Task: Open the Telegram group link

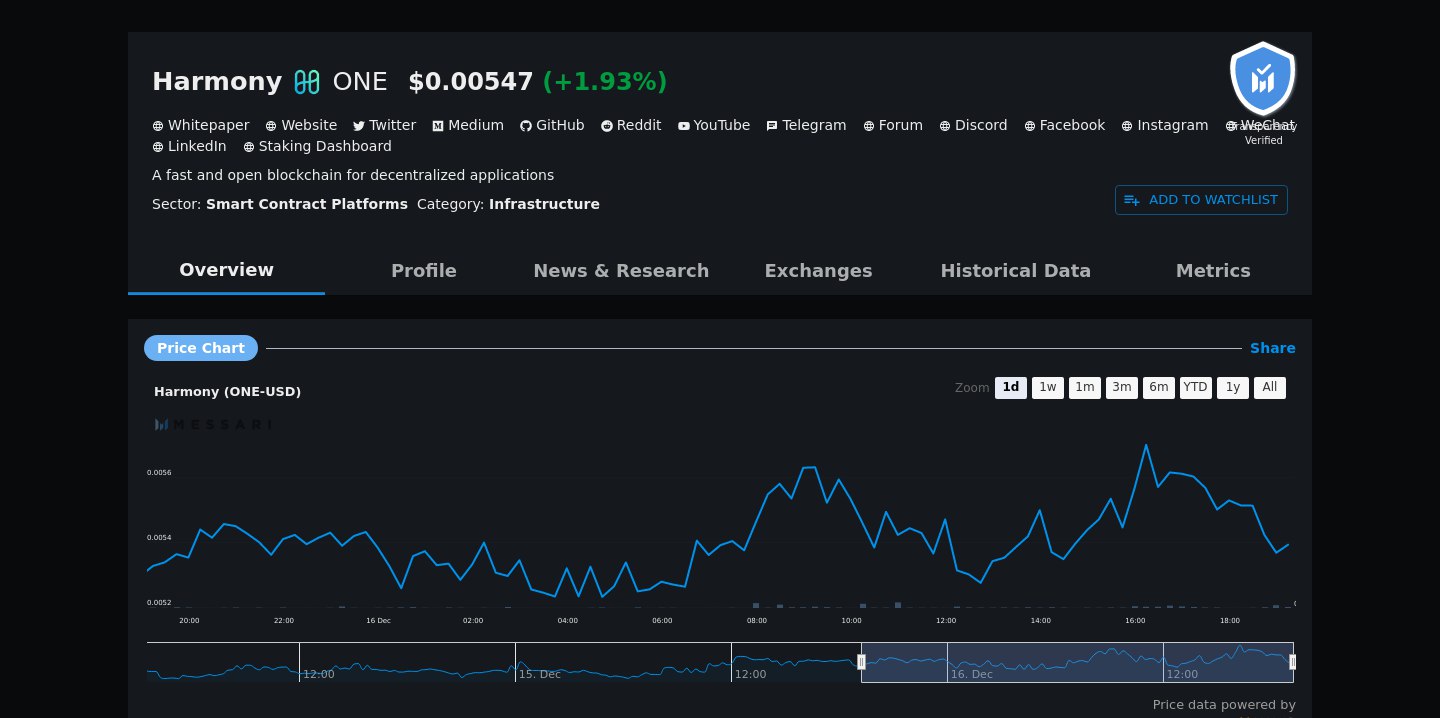Action: click(806, 126)
